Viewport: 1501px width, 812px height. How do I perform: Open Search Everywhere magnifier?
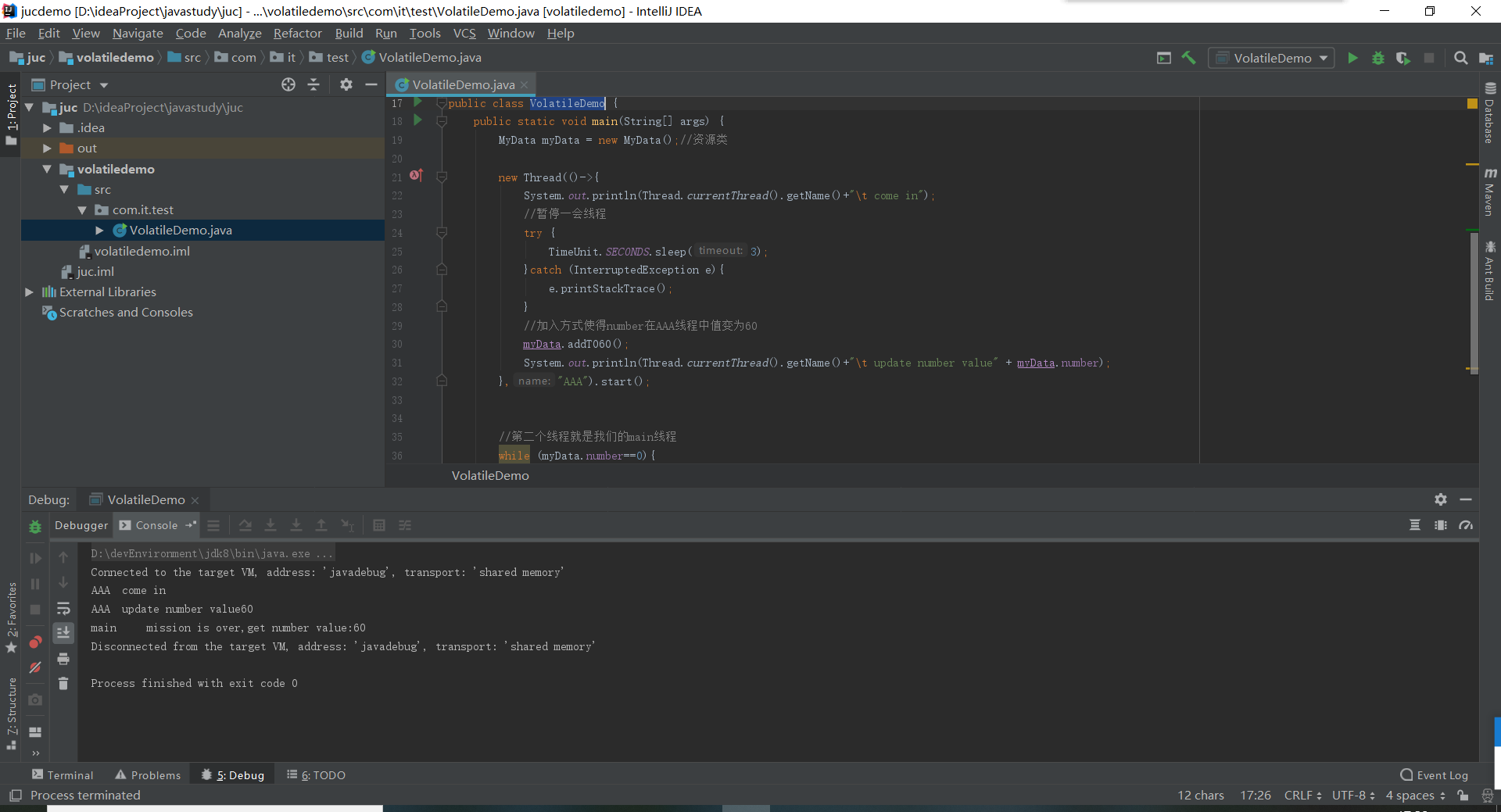coord(1460,58)
